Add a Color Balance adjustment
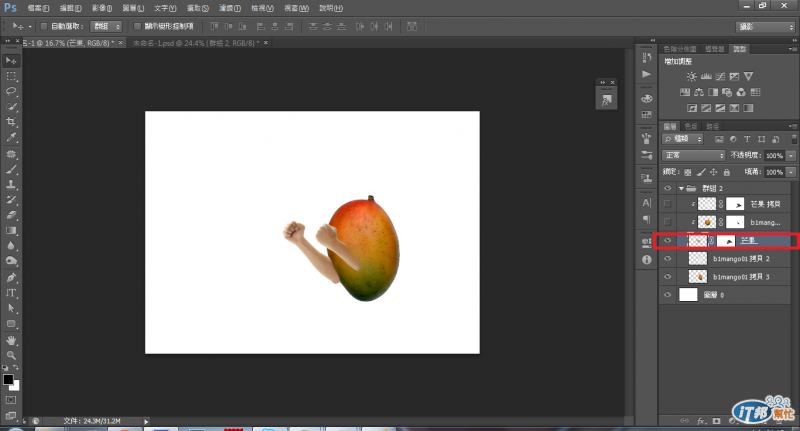The image size is (800, 431). coord(699,92)
